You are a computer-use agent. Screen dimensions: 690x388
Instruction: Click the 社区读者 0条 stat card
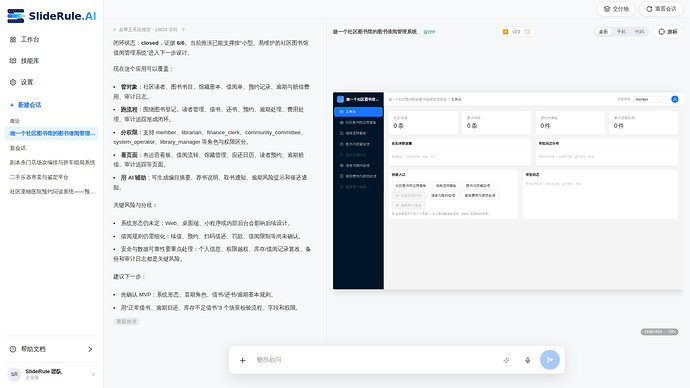tap(423, 122)
